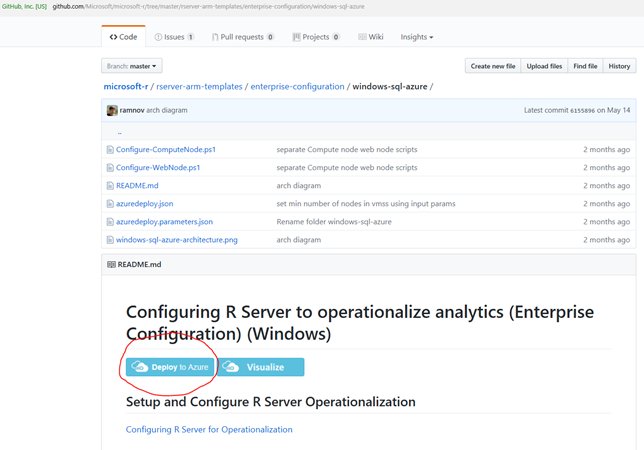Open 'arch diagram' commit for README.md row
This screenshot has height=450, width=644.
pos(299,186)
